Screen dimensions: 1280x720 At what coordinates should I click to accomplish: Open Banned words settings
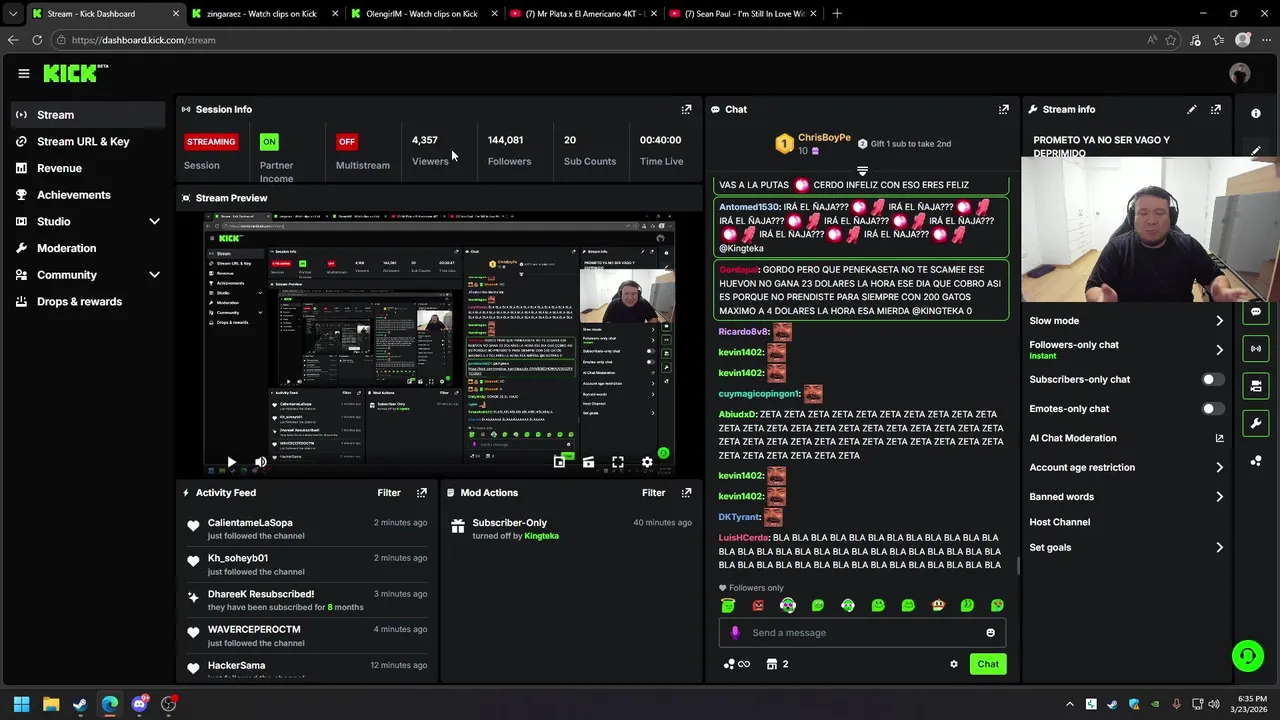click(1126, 497)
